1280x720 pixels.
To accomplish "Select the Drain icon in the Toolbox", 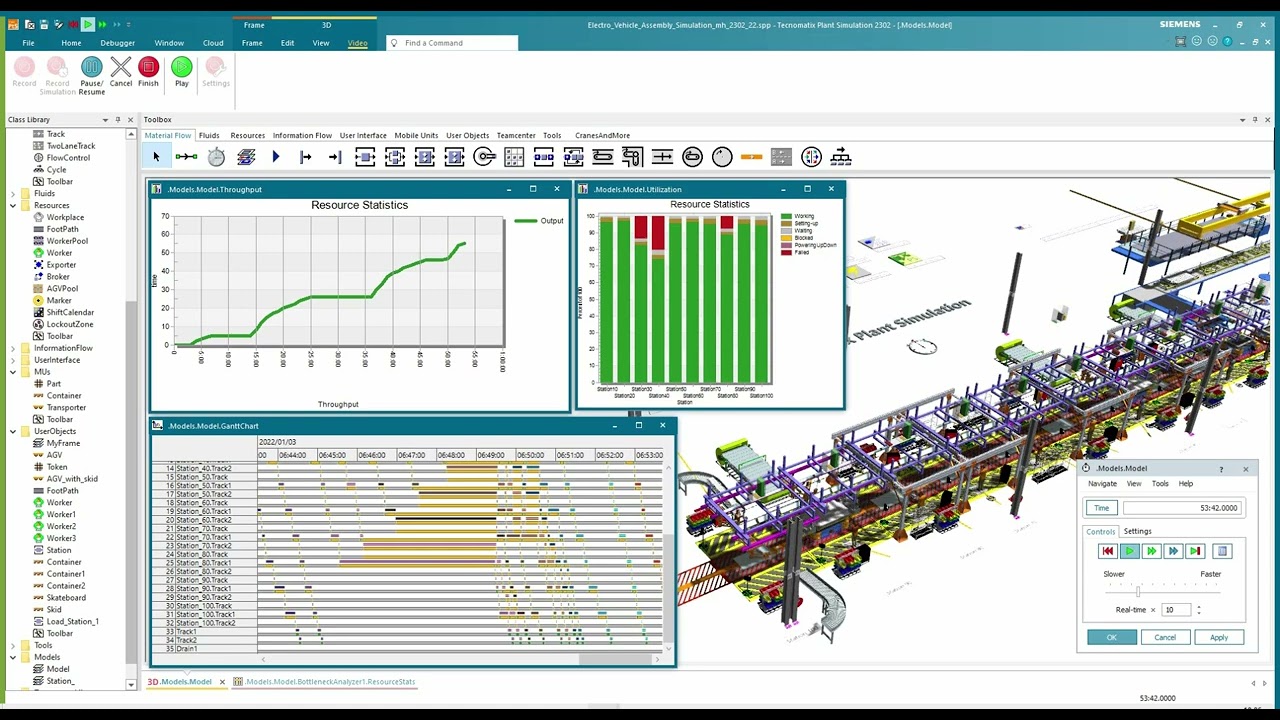I will [335, 157].
